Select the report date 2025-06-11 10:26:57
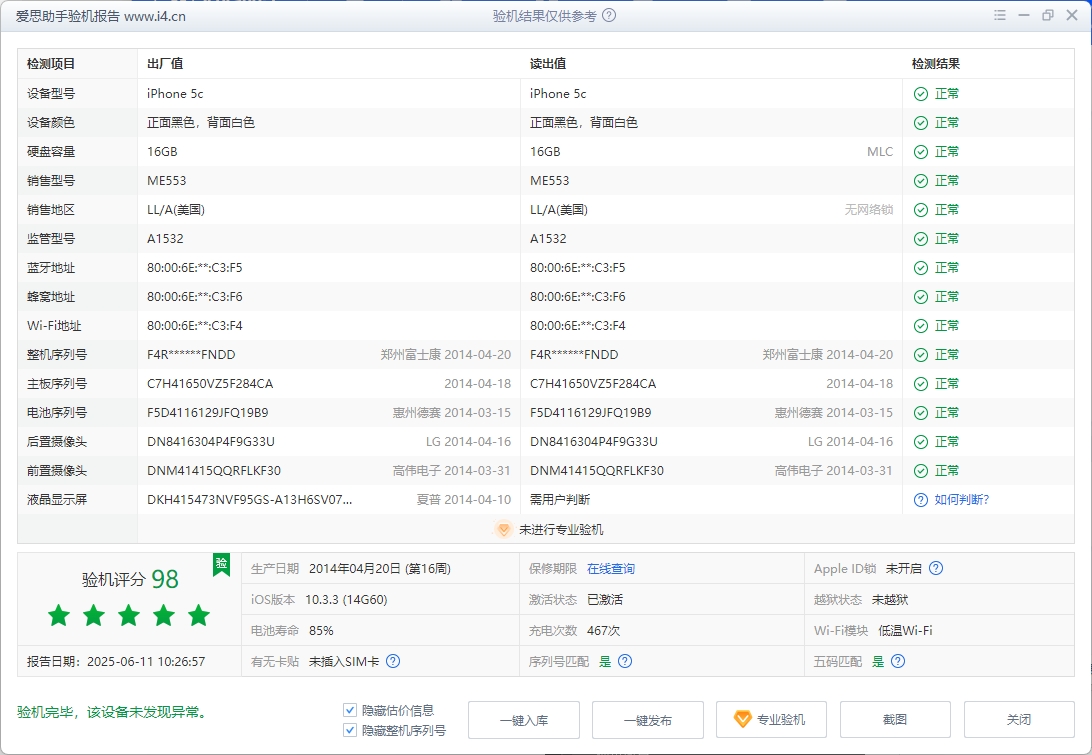Screen dimensions: 1092x755 [146, 662]
